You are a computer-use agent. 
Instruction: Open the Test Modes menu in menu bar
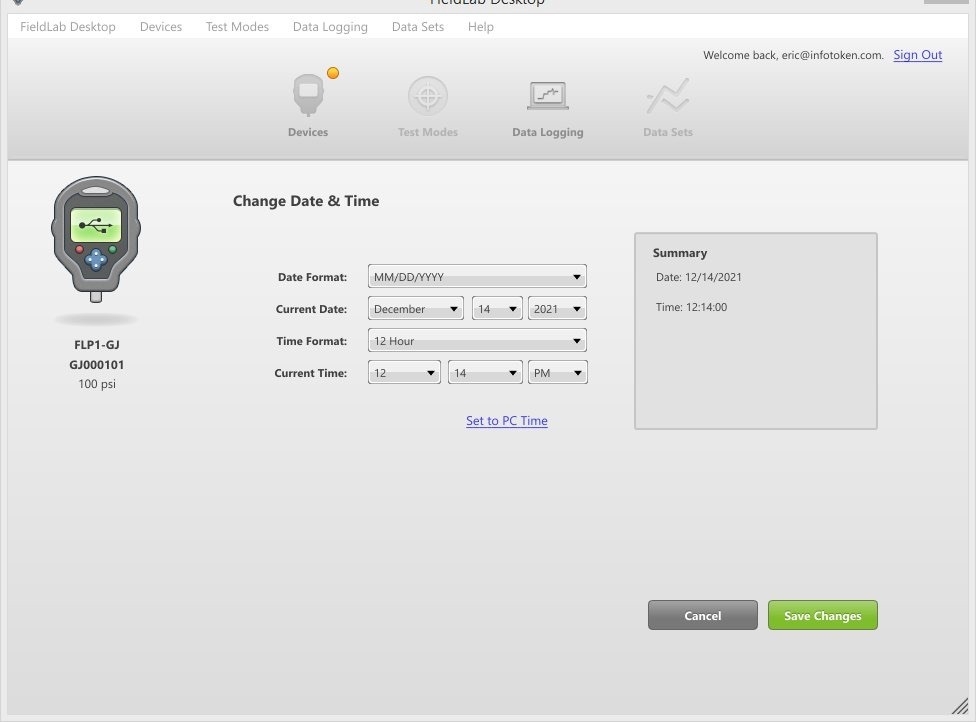point(237,27)
